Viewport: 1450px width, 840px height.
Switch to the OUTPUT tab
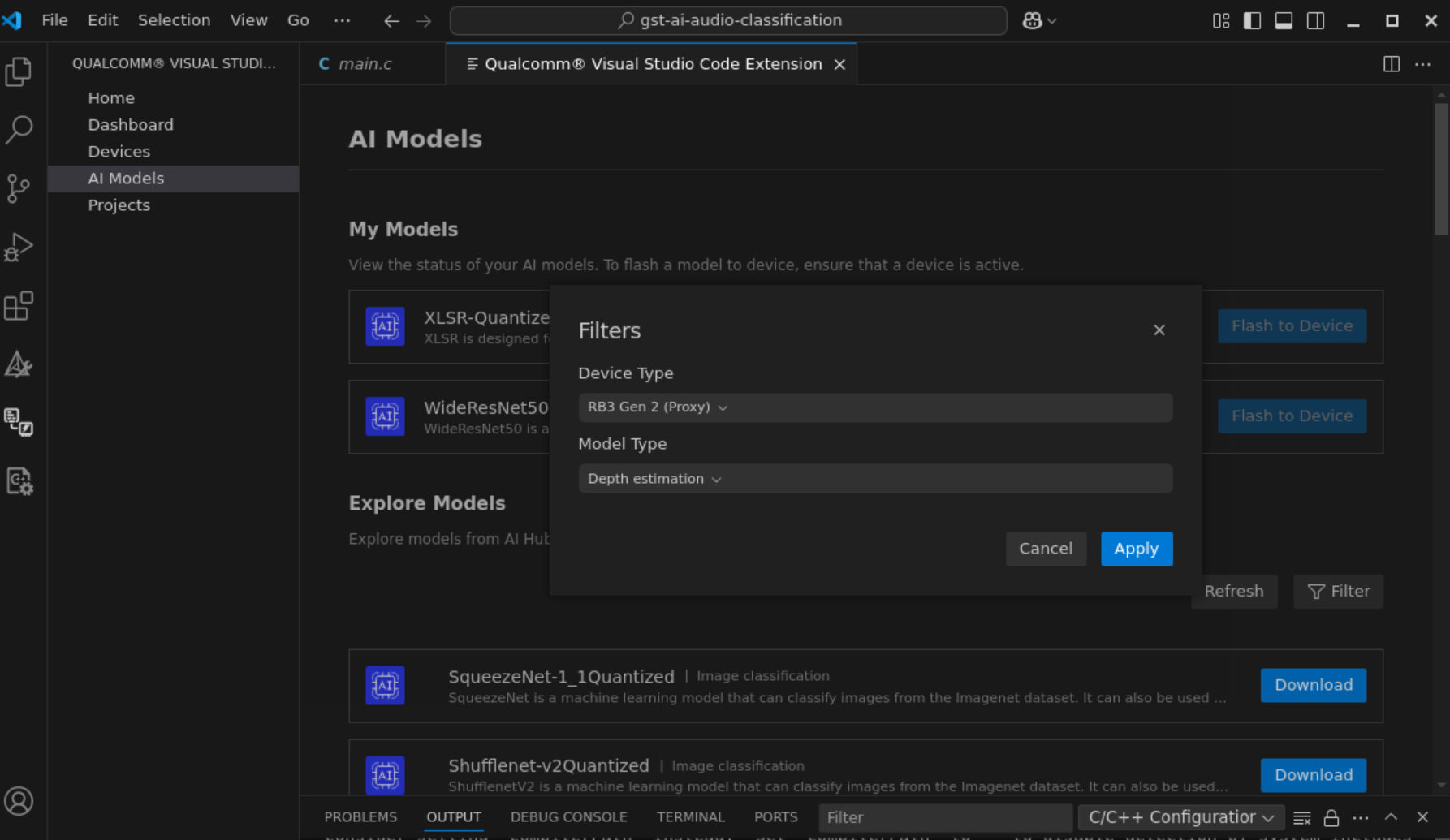[453, 817]
